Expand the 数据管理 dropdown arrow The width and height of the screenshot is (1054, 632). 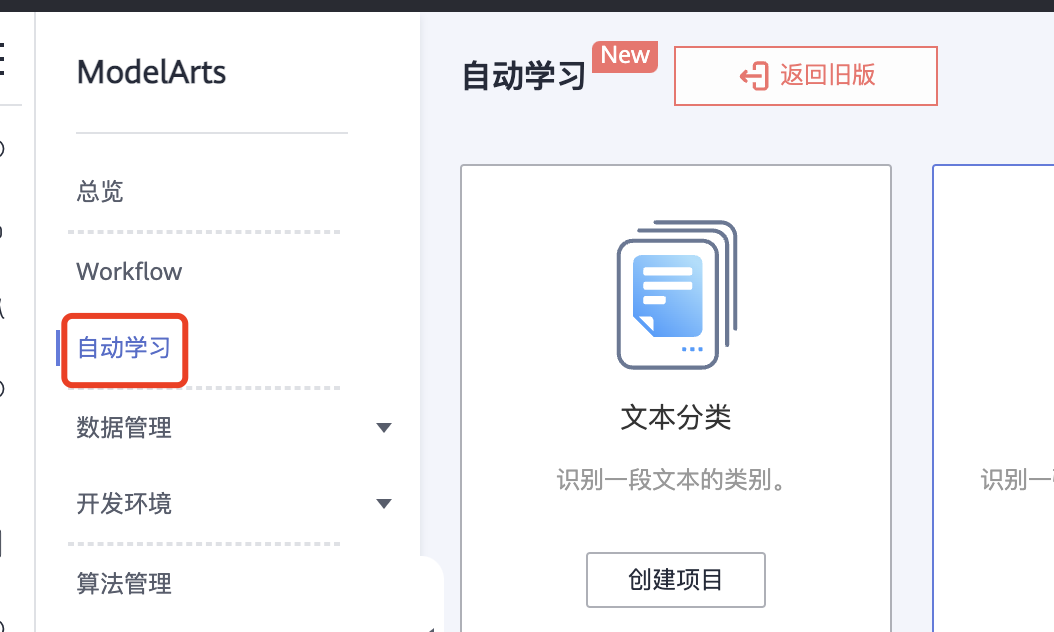(x=384, y=428)
